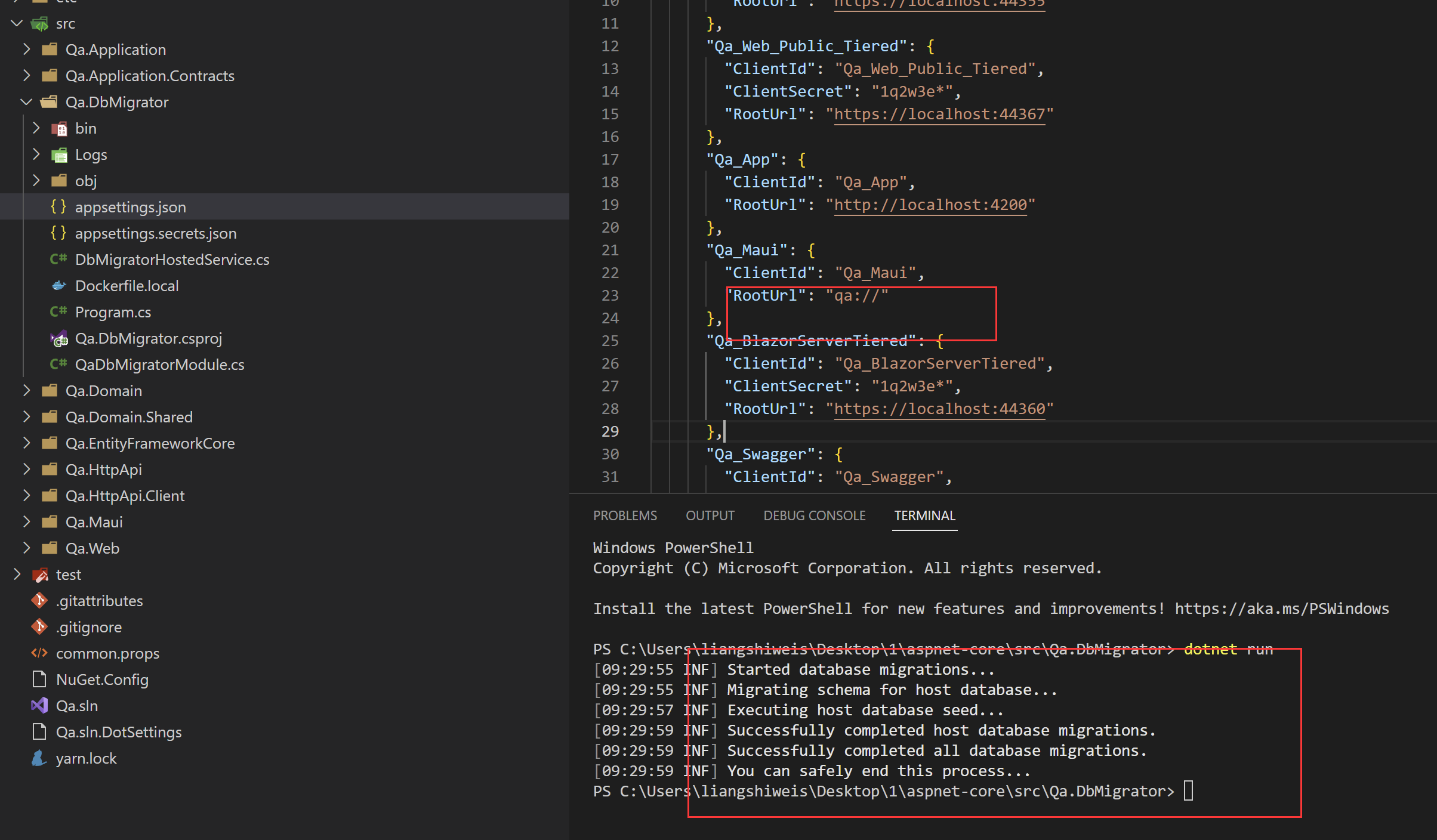Click the yarn.lock file icon
This screenshot has width=1437, height=840.
point(39,758)
